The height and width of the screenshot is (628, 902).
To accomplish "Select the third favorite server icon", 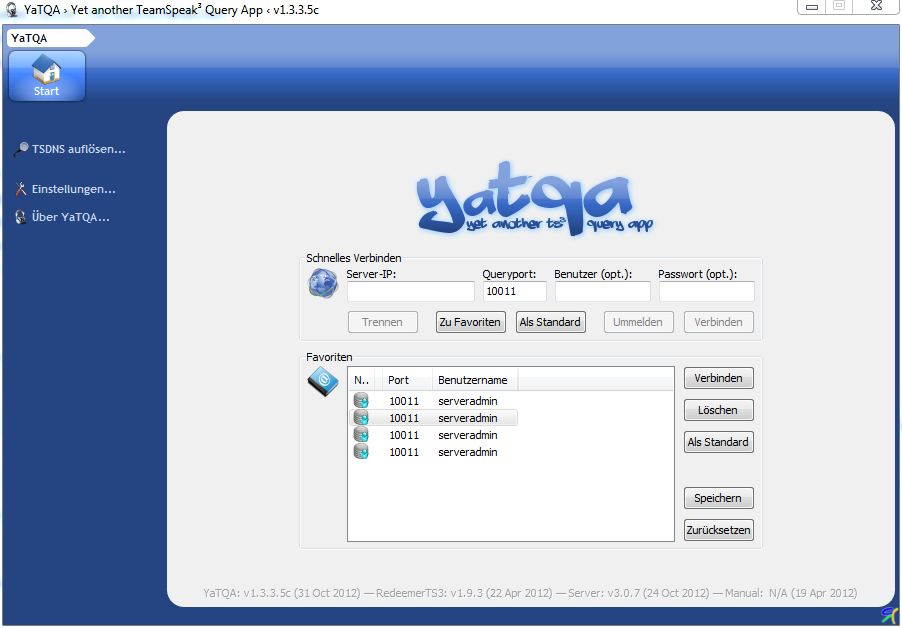I will click(361, 435).
